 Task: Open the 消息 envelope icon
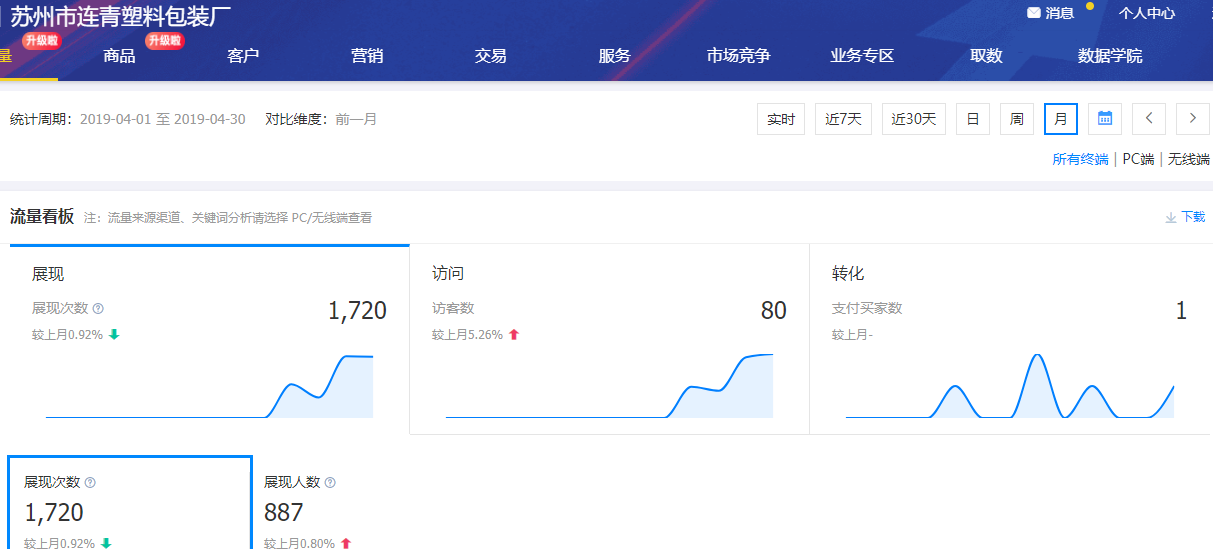tap(1034, 13)
